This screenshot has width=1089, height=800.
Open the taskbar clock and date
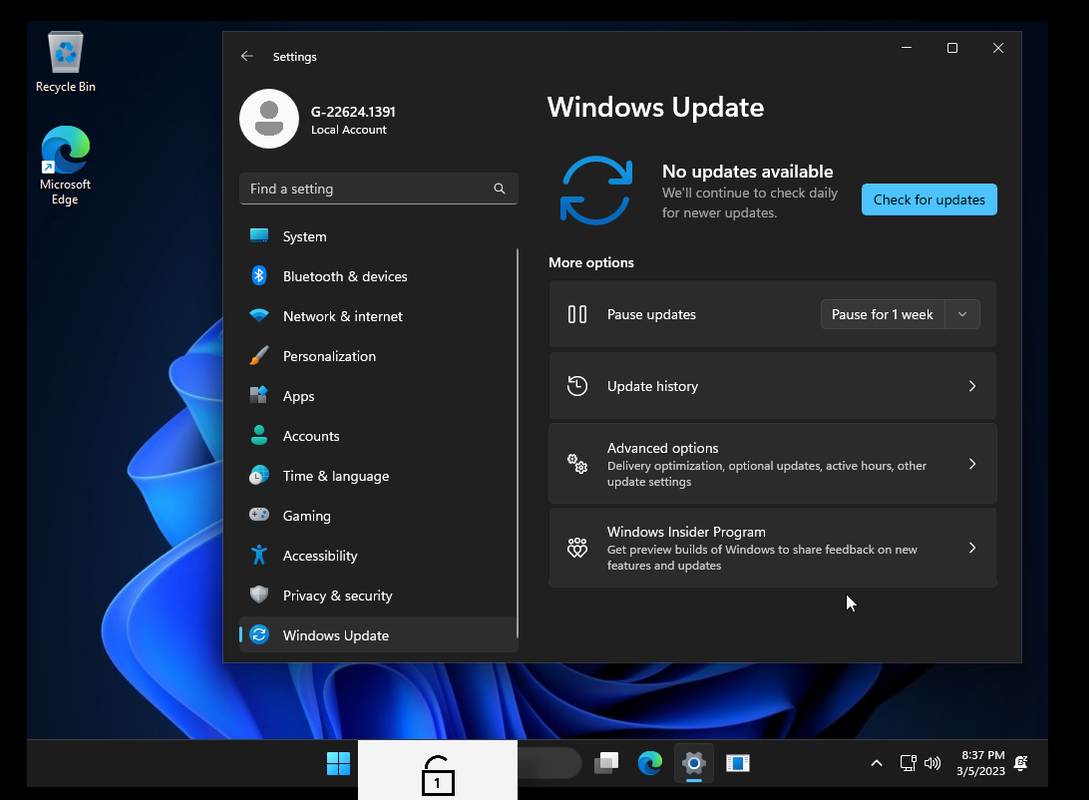(981, 763)
